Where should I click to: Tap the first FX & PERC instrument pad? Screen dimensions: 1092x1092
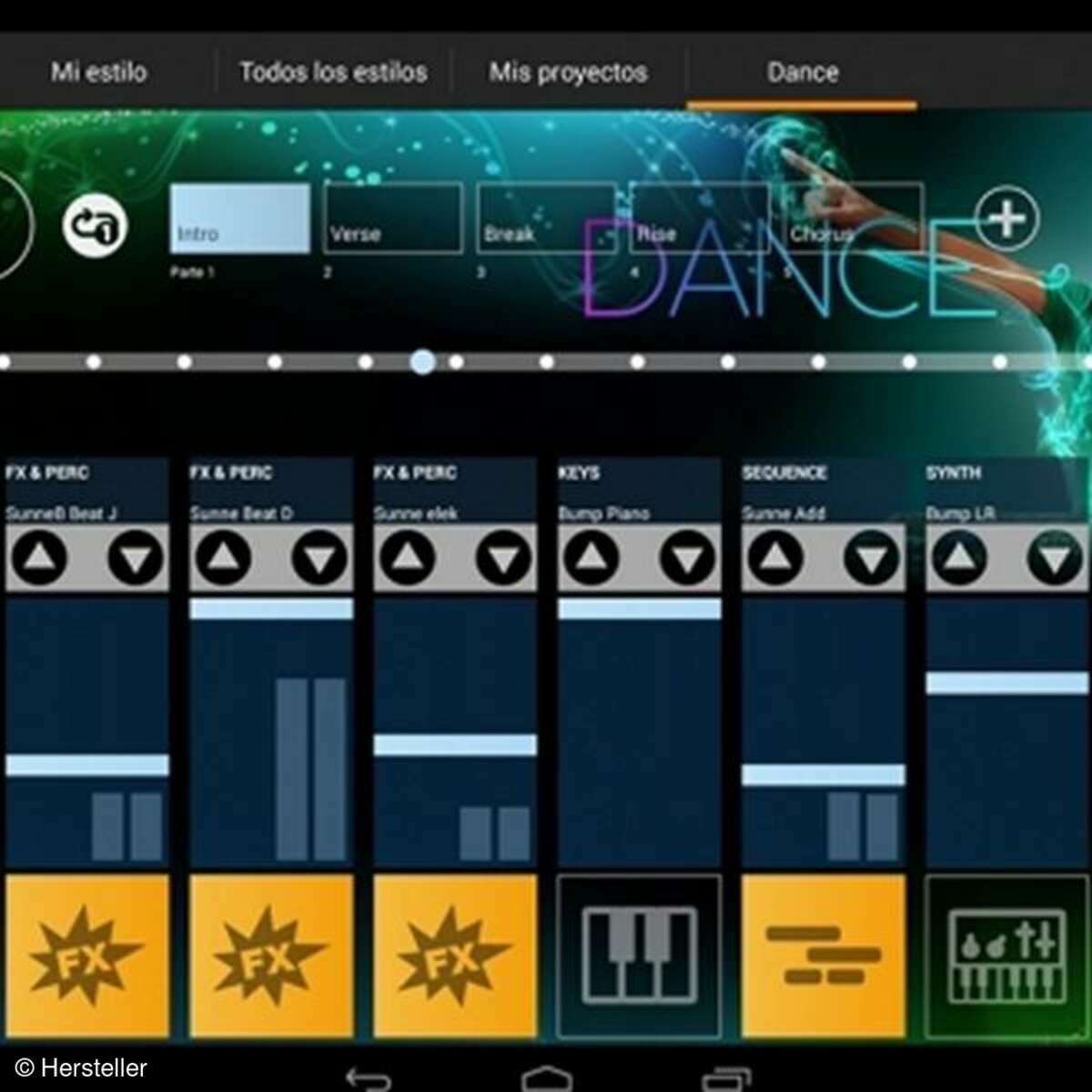(87, 955)
